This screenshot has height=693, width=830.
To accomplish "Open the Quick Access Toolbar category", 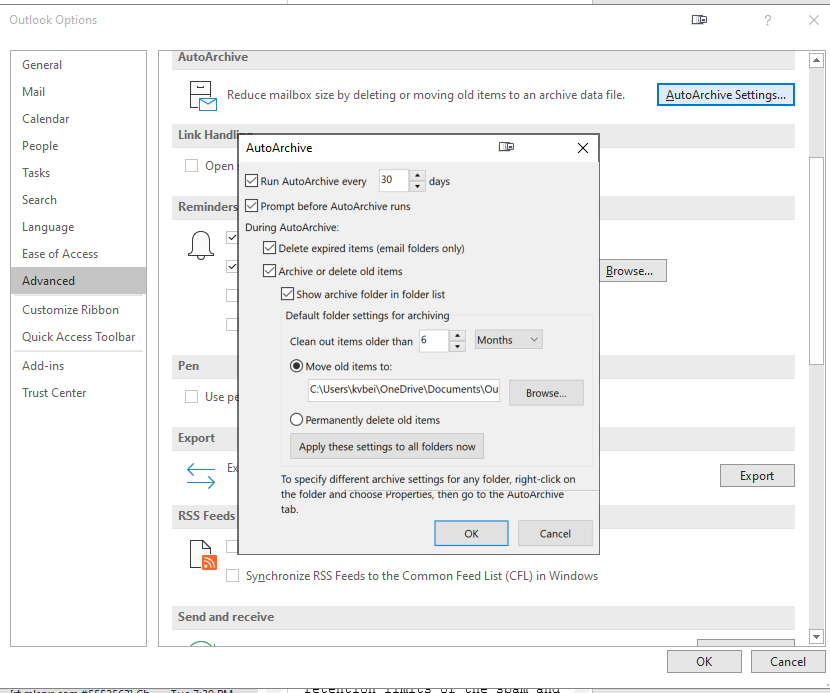I will point(78,337).
